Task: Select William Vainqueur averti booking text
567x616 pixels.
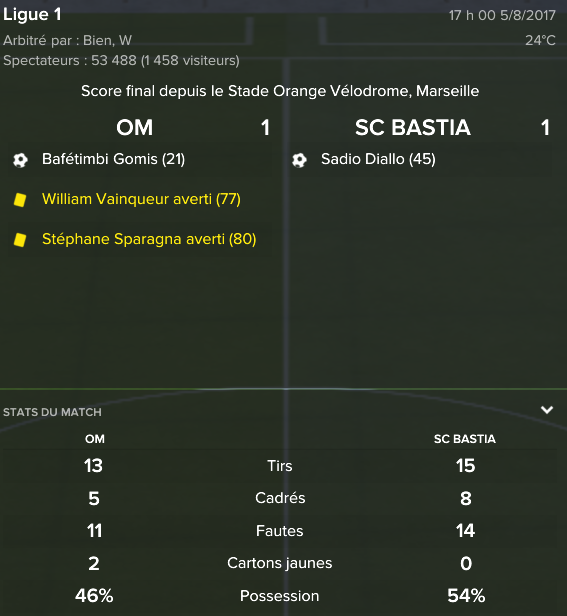Action: (x=141, y=199)
